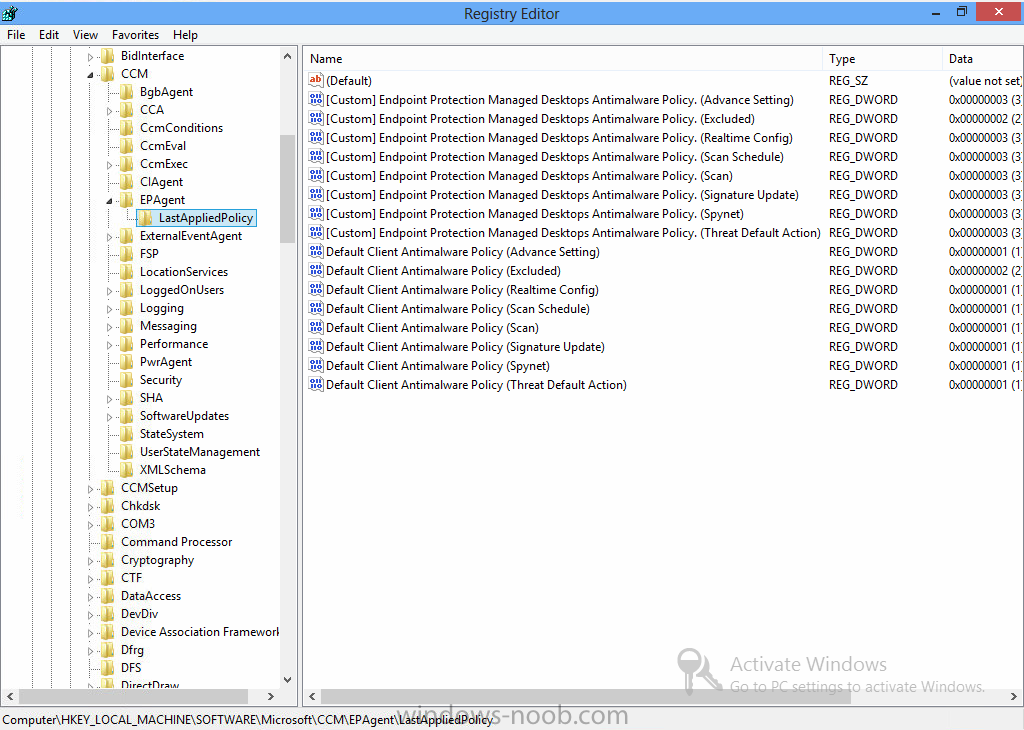
Task: Click the EPAgent folder icon
Action: [x=127, y=200]
